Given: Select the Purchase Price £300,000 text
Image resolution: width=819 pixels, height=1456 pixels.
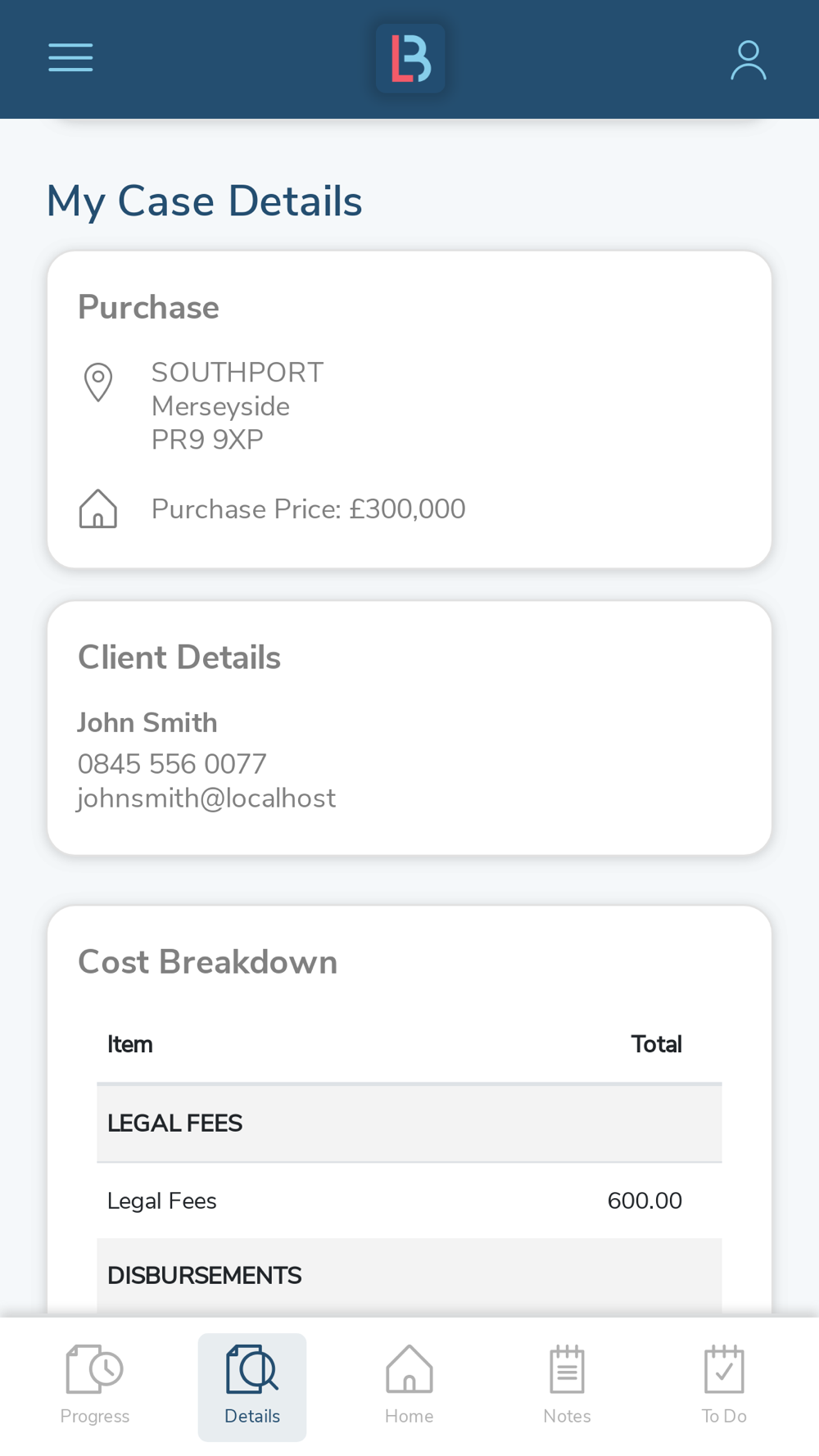Looking at the screenshot, I should click(x=309, y=509).
